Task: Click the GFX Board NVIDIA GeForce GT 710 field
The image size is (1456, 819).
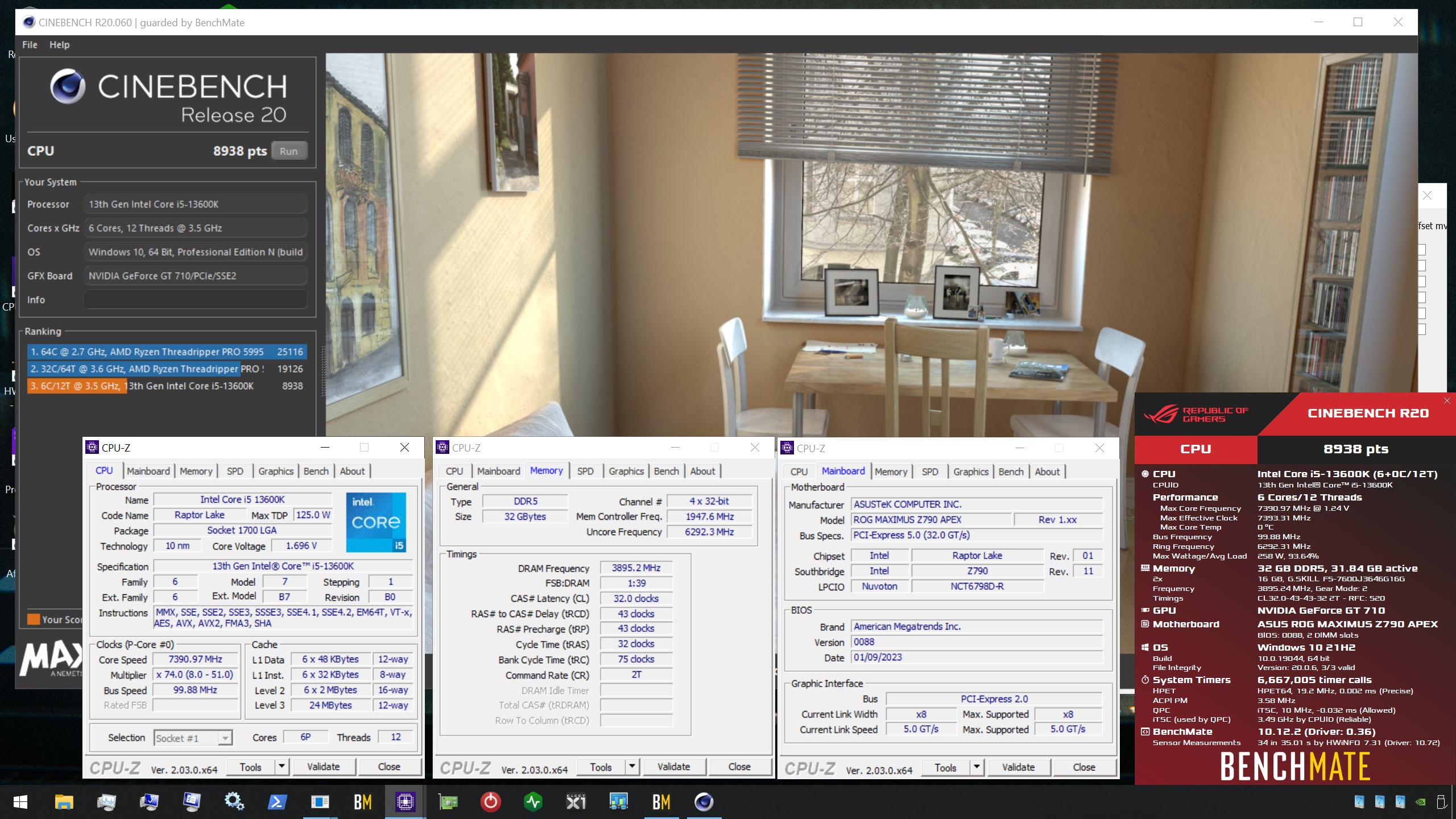Action: click(x=196, y=276)
